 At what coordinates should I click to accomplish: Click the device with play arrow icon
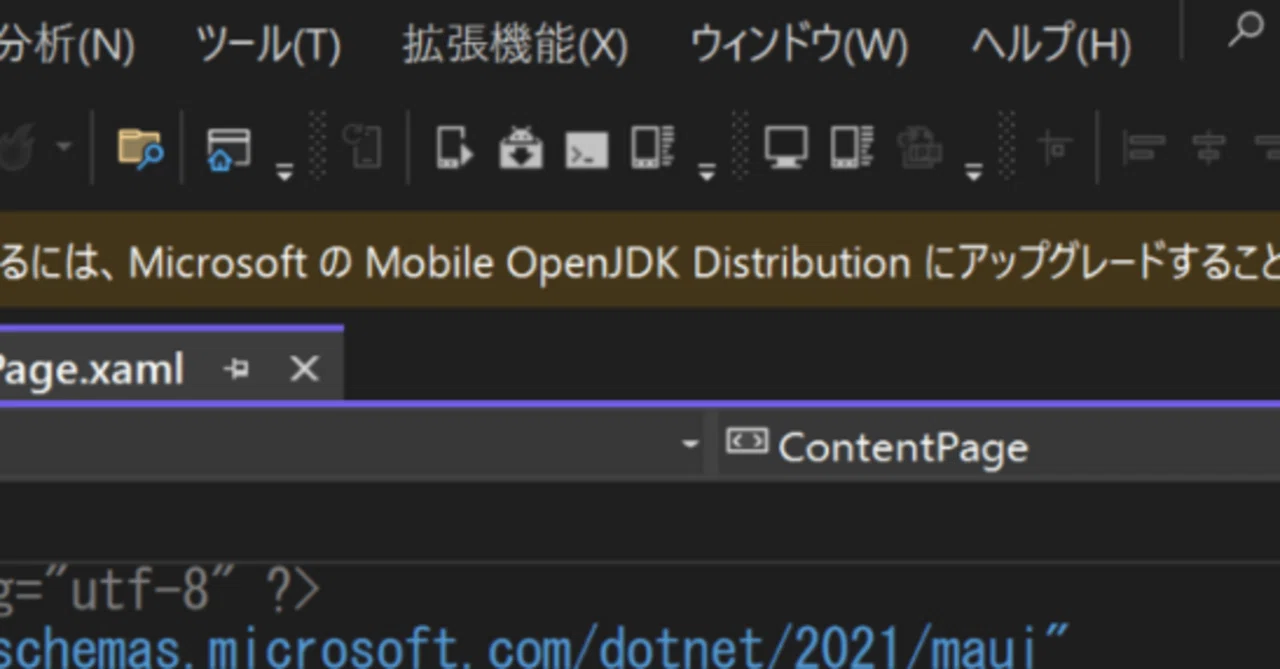coord(455,147)
